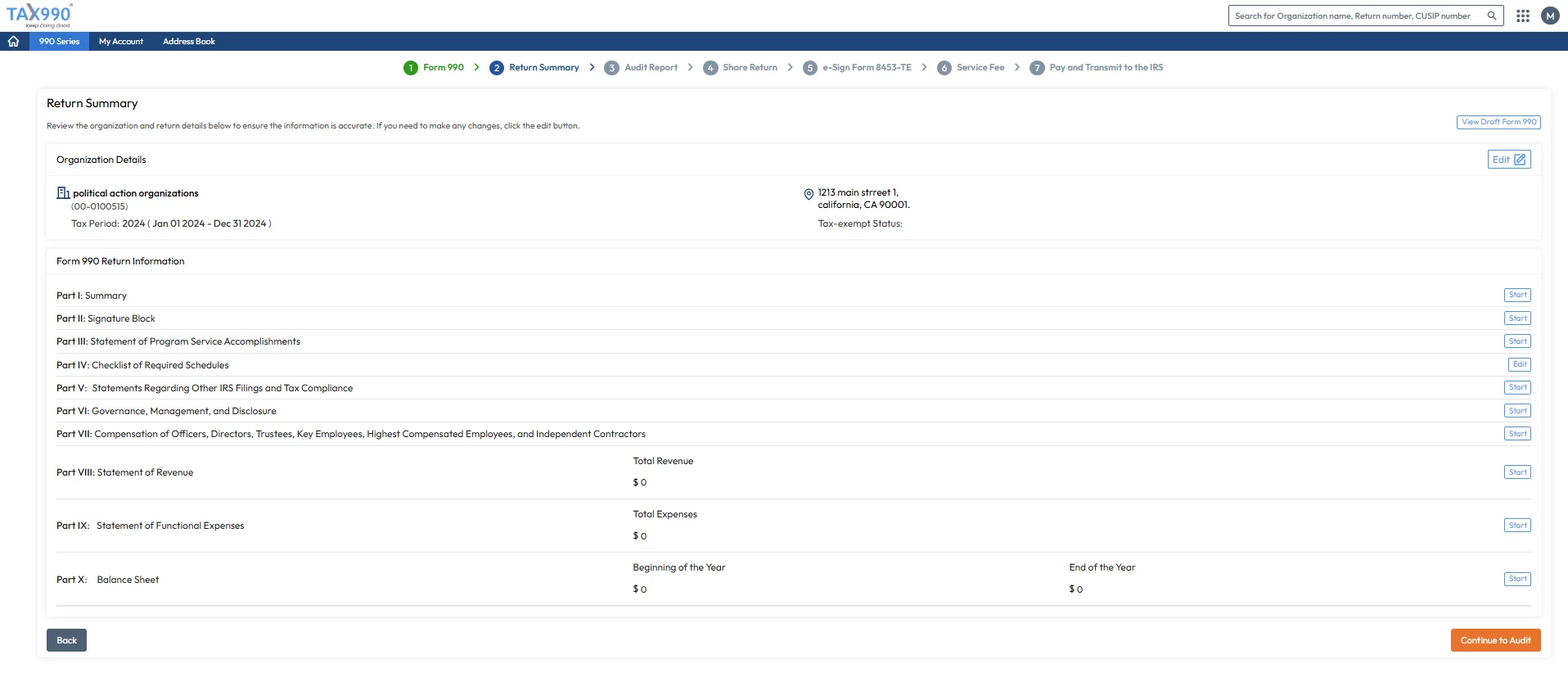Image resolution: width=1568 pixels, height=686 pixels.
Task: Start Part VI Governance, Management, Disclosure
Action: [1517, 411]
